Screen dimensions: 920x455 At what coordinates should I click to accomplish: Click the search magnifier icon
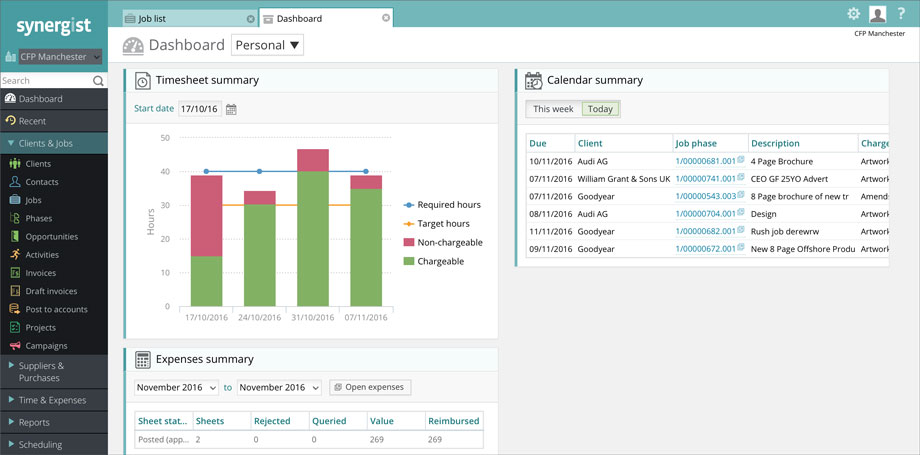pos(98,80)
